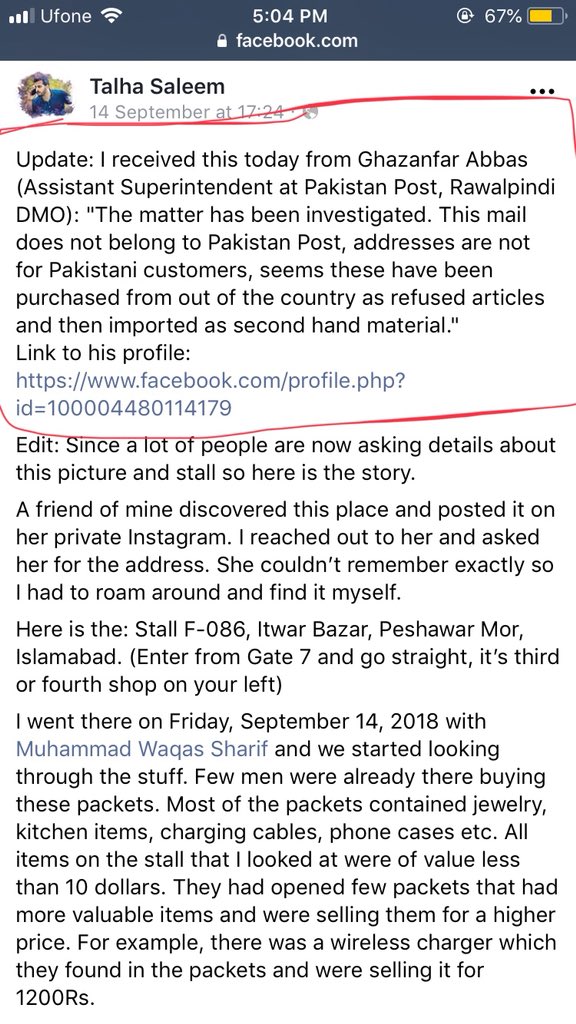Image resolution: width=576 pixels, height=1024 pixels.
Task: Tap the 67% battery percentage
Action: coord(502,16)
